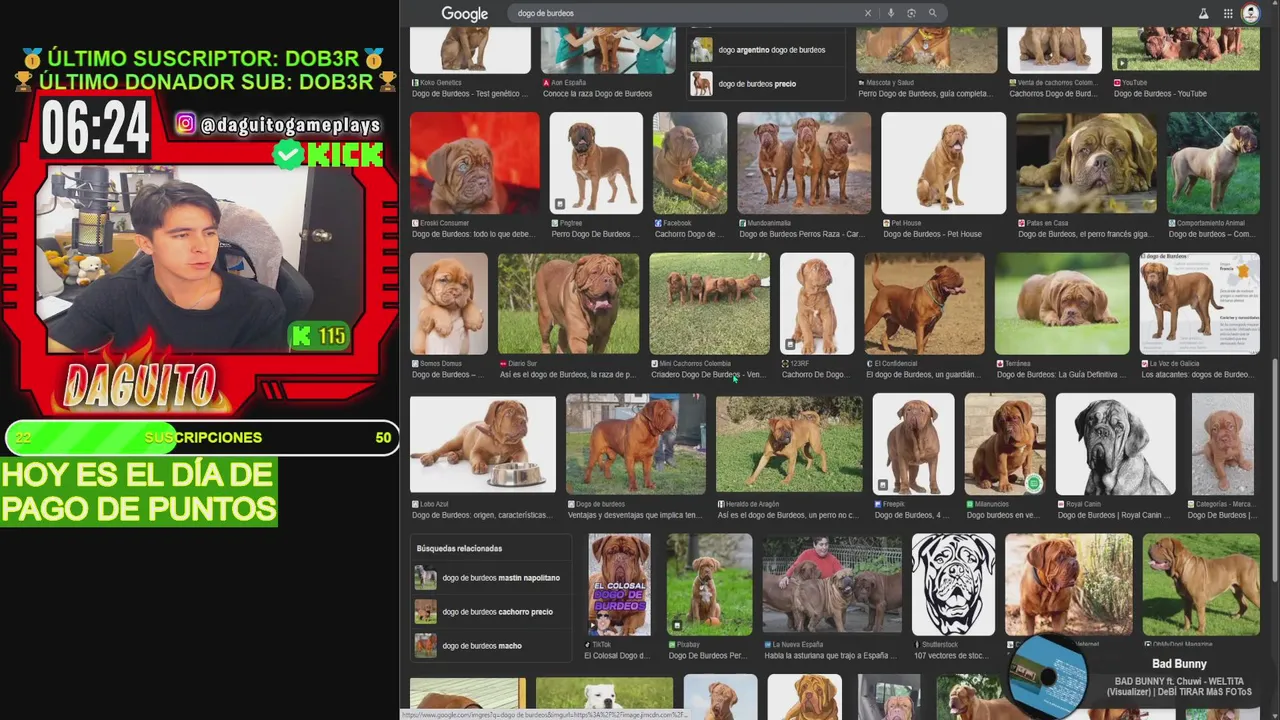The height and width of the screenshot is (720, 1280).
Task: Open the Somos Domus puppy image
Action: 449,304
